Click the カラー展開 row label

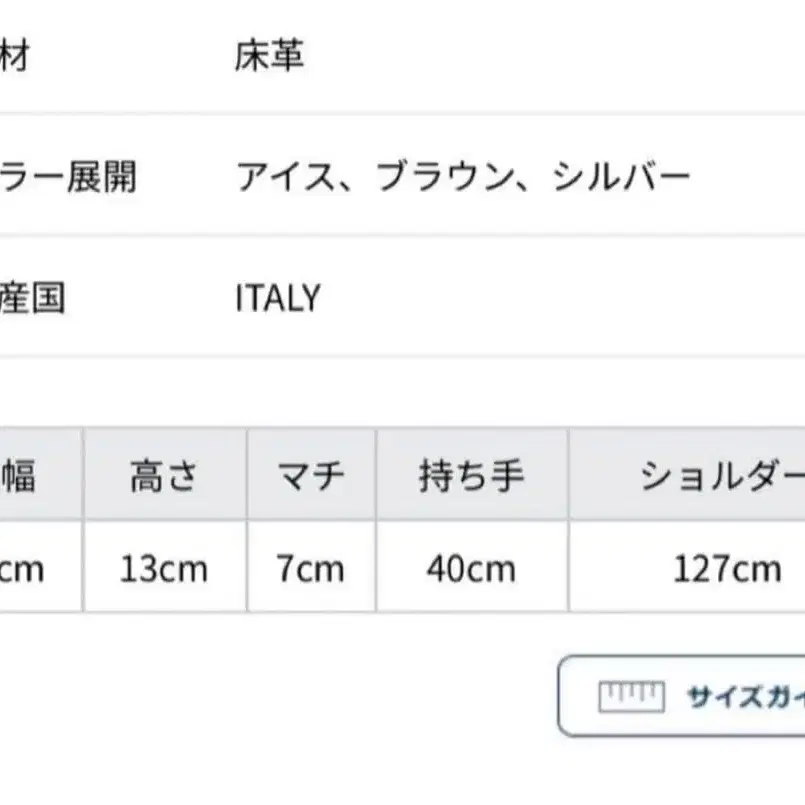pos(68,177)
